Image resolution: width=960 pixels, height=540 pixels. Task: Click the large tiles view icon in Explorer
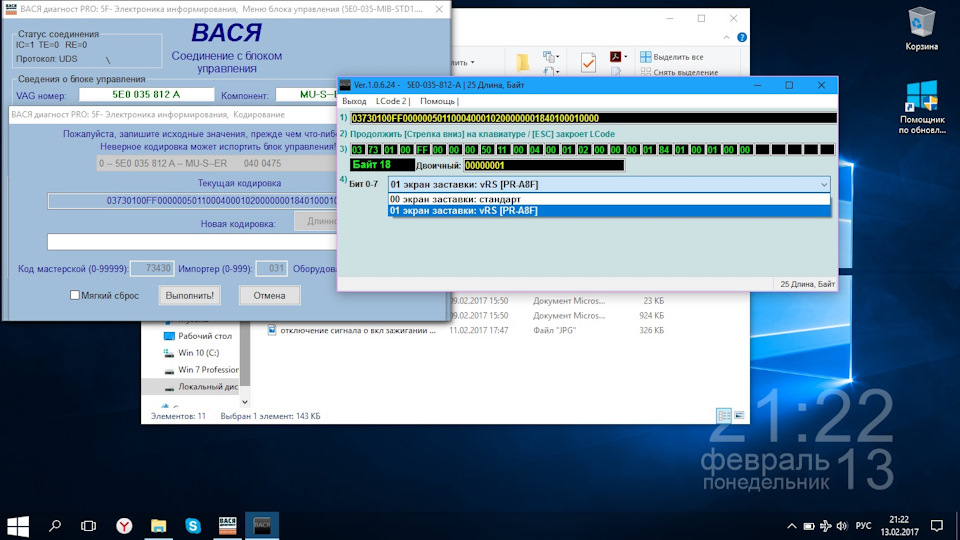pyautogui.click(x=740, y=416)
